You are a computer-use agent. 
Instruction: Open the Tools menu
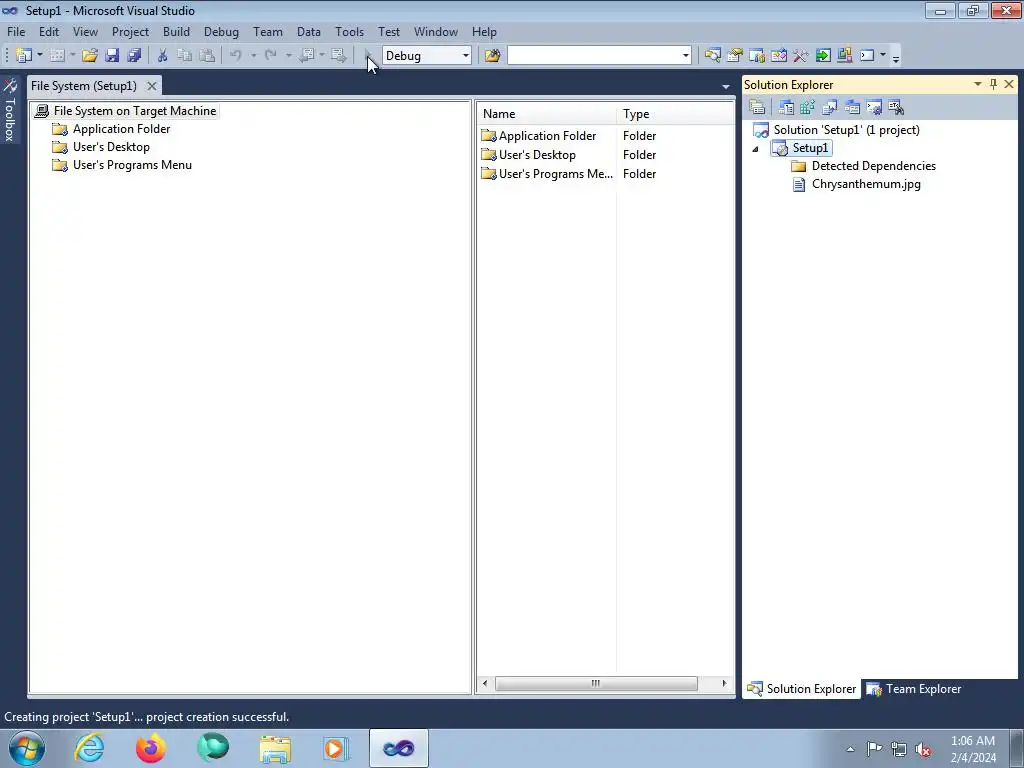349,31
